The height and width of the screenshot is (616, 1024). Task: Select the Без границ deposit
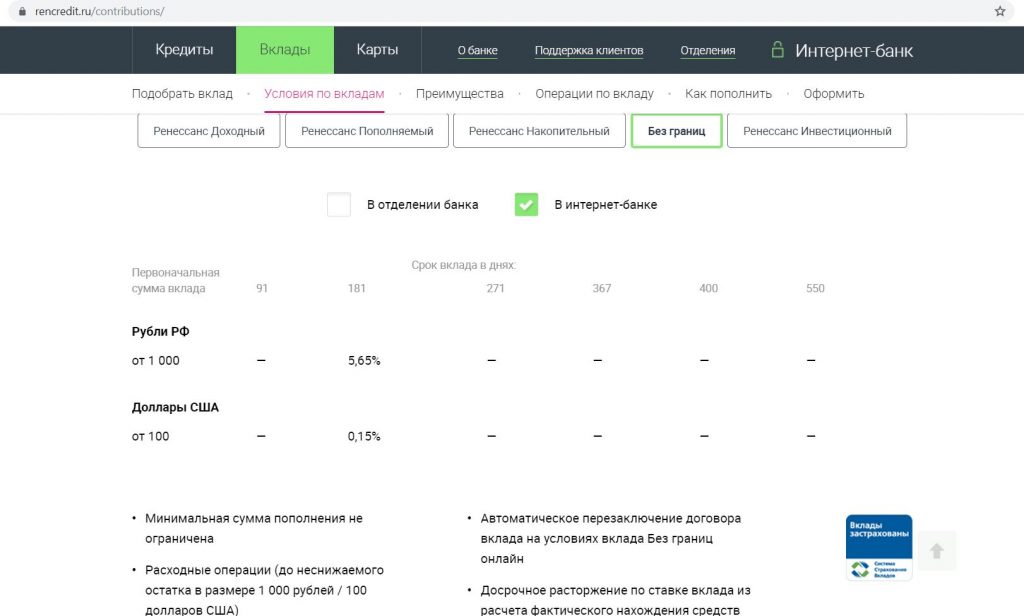coord(677,131)
